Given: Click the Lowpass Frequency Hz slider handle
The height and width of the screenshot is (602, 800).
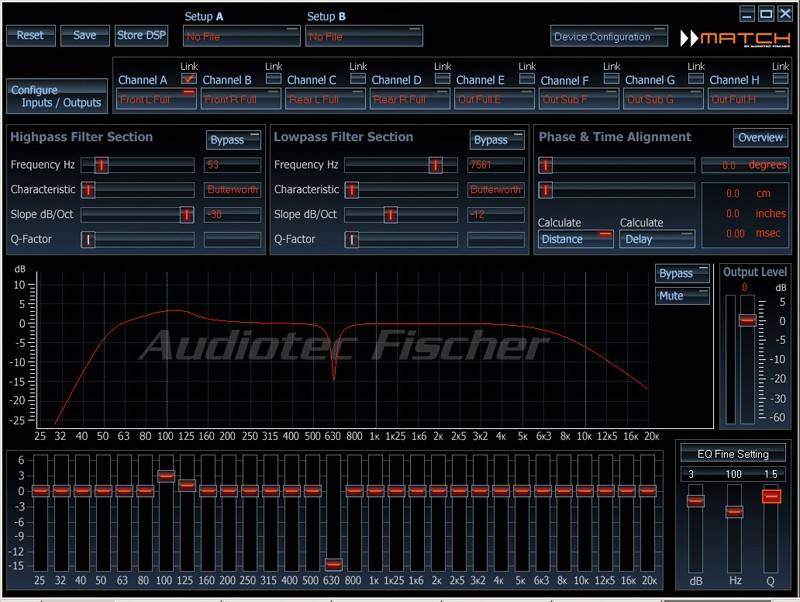Looking at the screenshot, I should 435,165.
